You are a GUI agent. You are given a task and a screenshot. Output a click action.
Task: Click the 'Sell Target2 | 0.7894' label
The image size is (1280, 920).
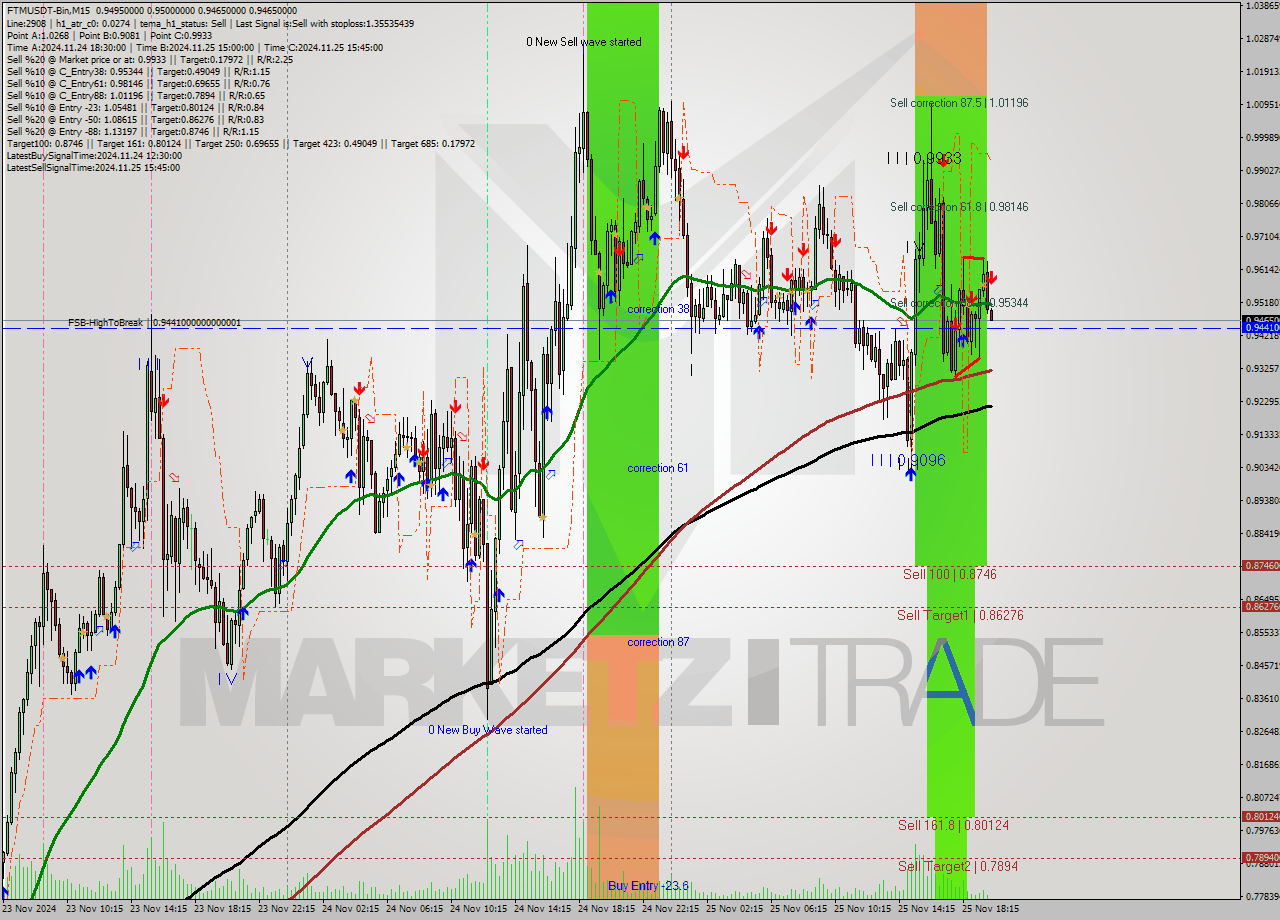[x=958, y=867]
